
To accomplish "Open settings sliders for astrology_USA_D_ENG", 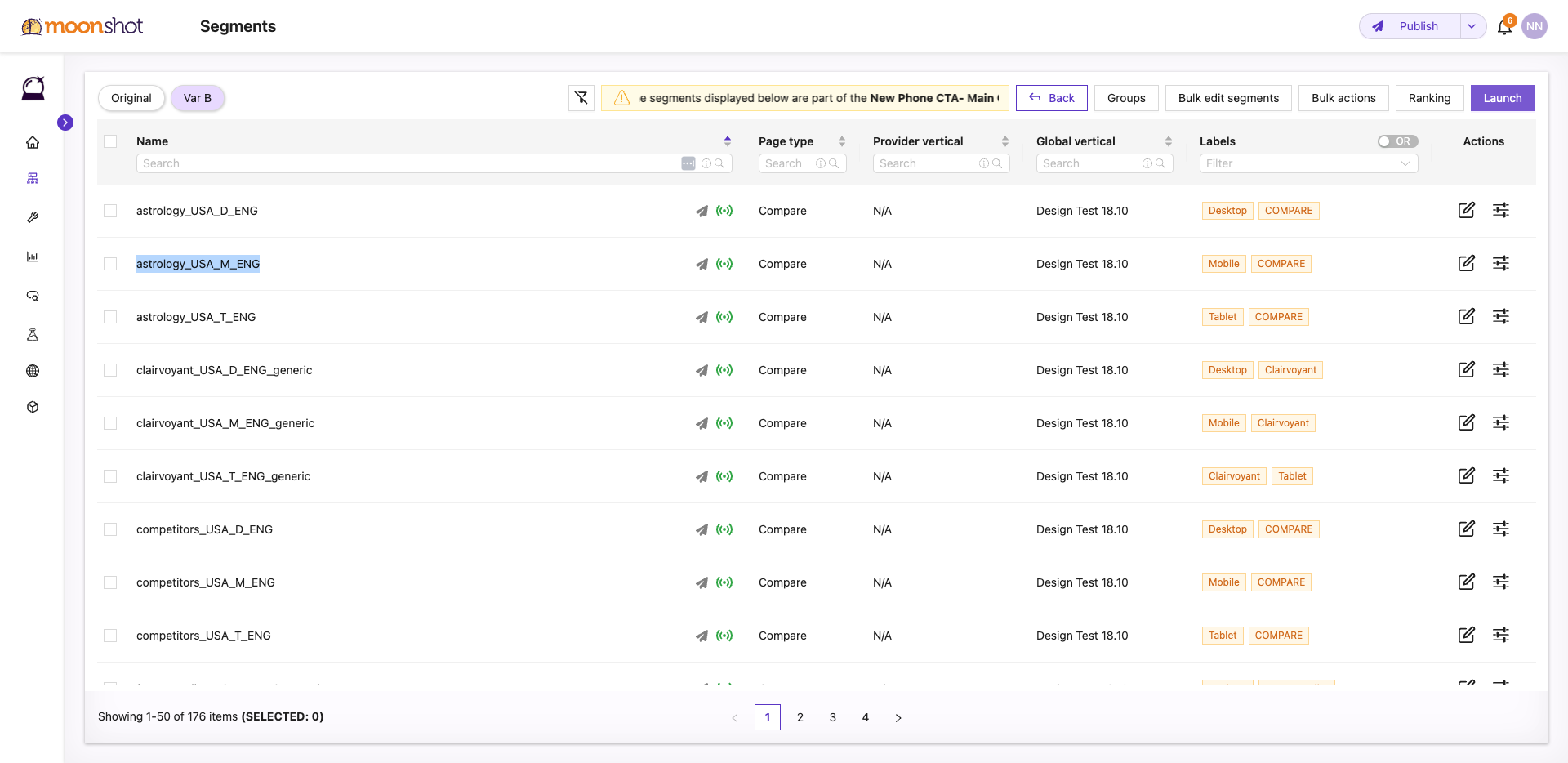I will click(x=1501, y=210).
